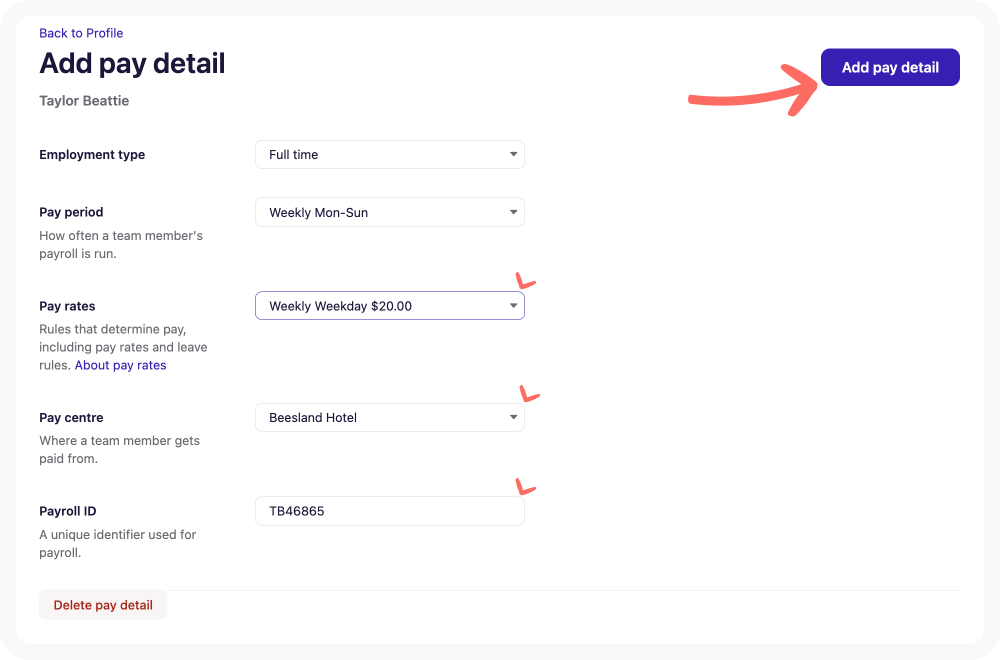
Task: Click the Pay centre field label
Action: click(x=71, y=418)
